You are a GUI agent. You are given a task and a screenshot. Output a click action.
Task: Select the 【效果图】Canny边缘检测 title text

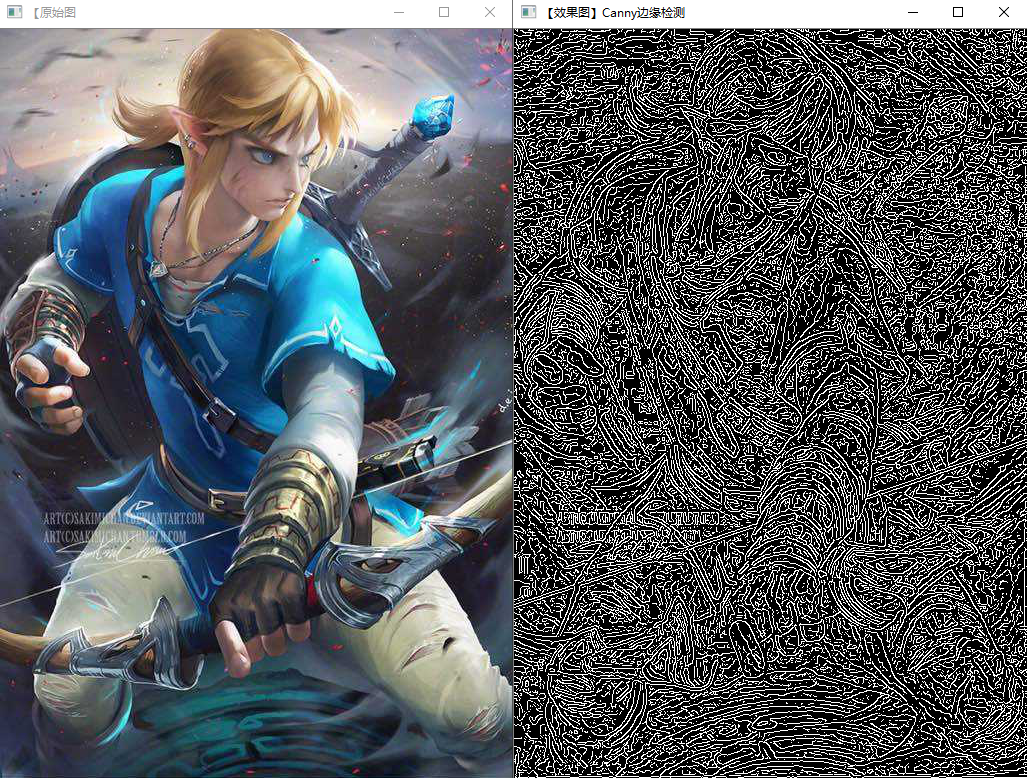pos(615,12)
